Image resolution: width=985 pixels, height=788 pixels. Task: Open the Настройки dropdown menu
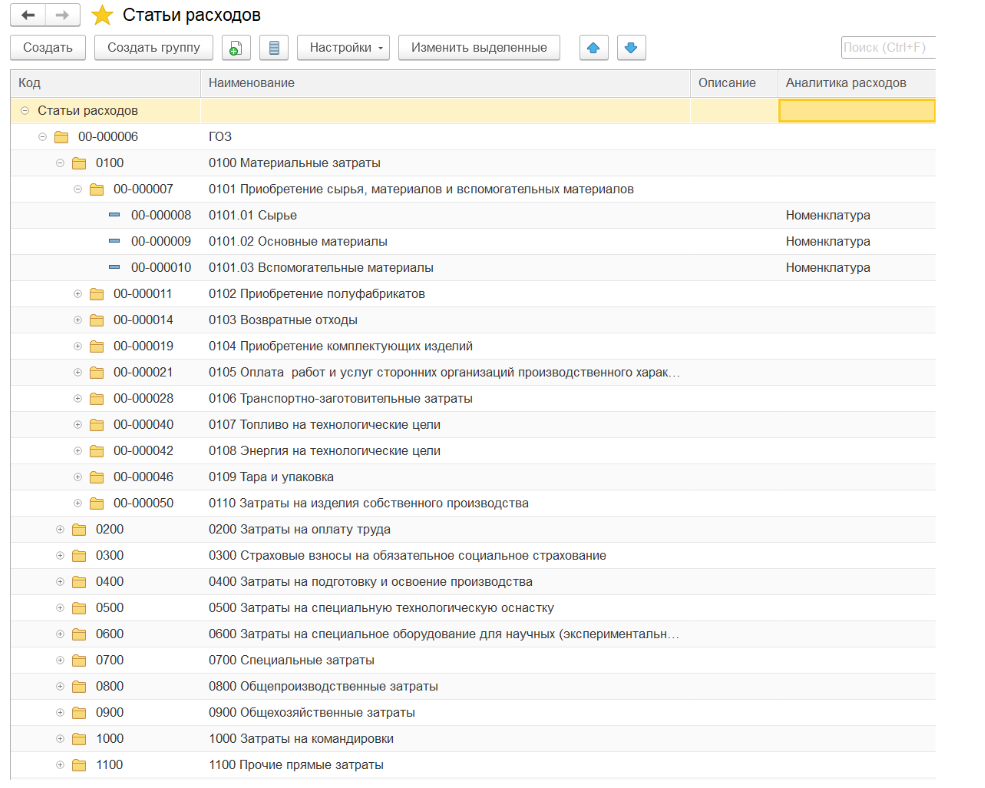tap(347, 48)
